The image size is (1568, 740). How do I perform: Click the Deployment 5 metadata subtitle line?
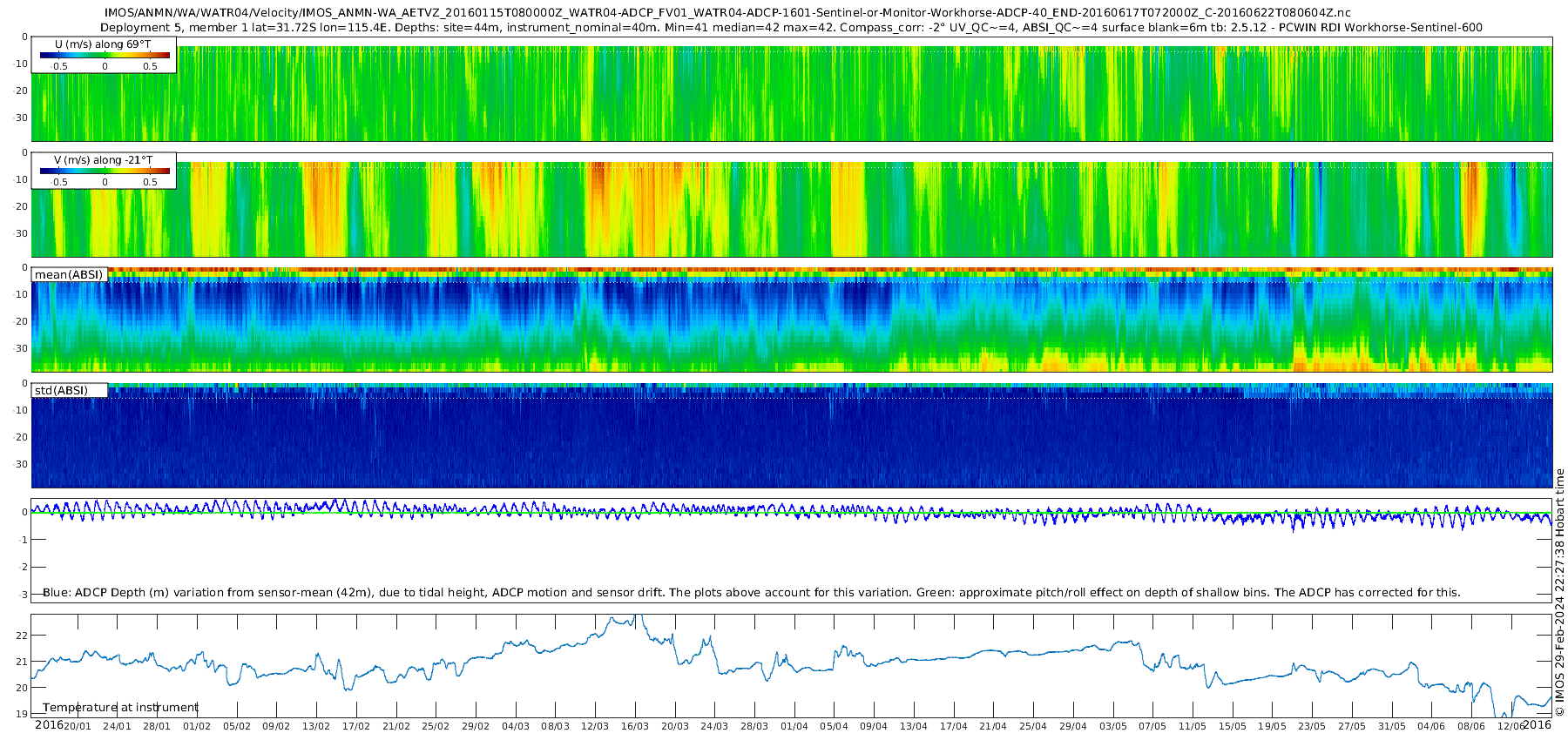pos(791,27)
